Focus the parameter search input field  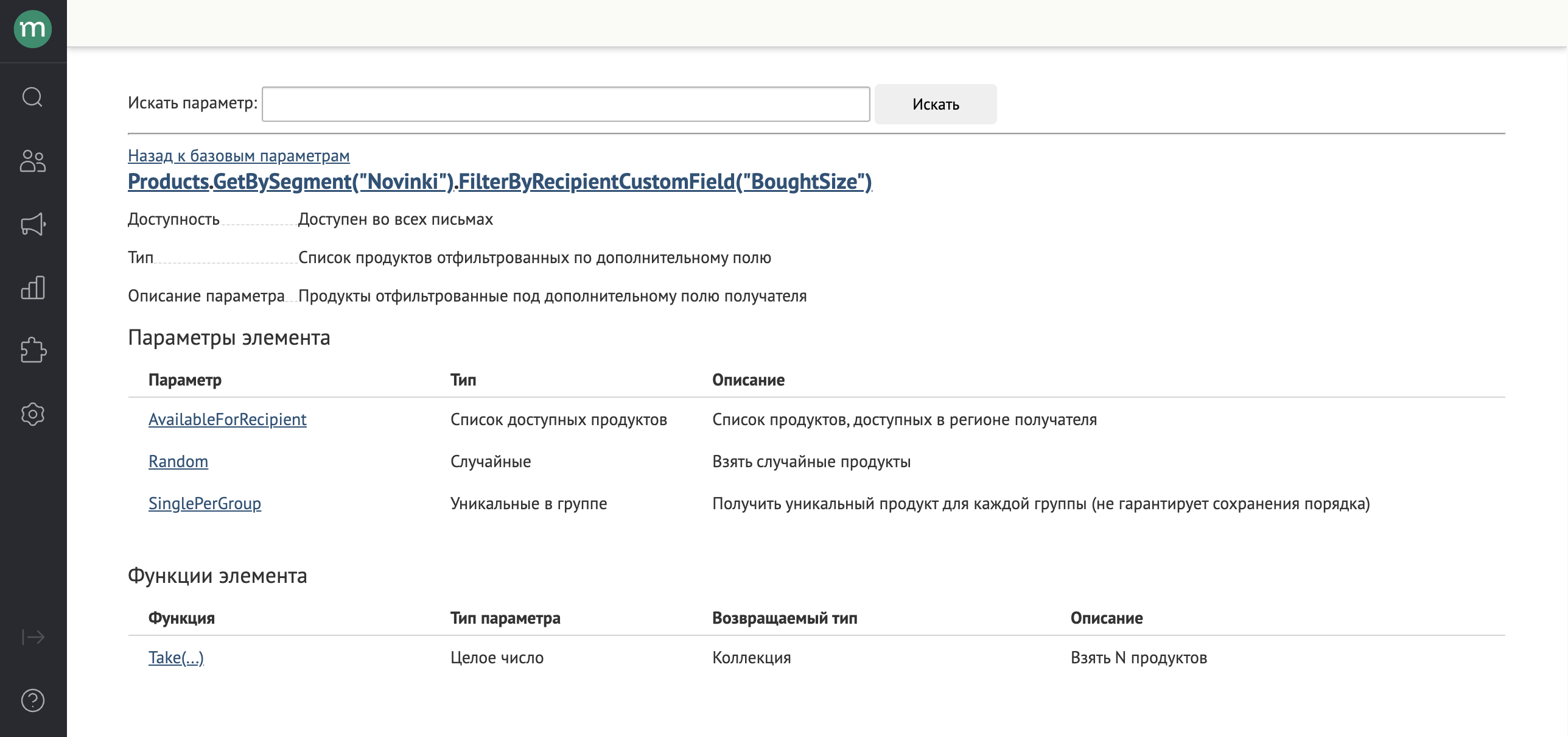[565, 104]
